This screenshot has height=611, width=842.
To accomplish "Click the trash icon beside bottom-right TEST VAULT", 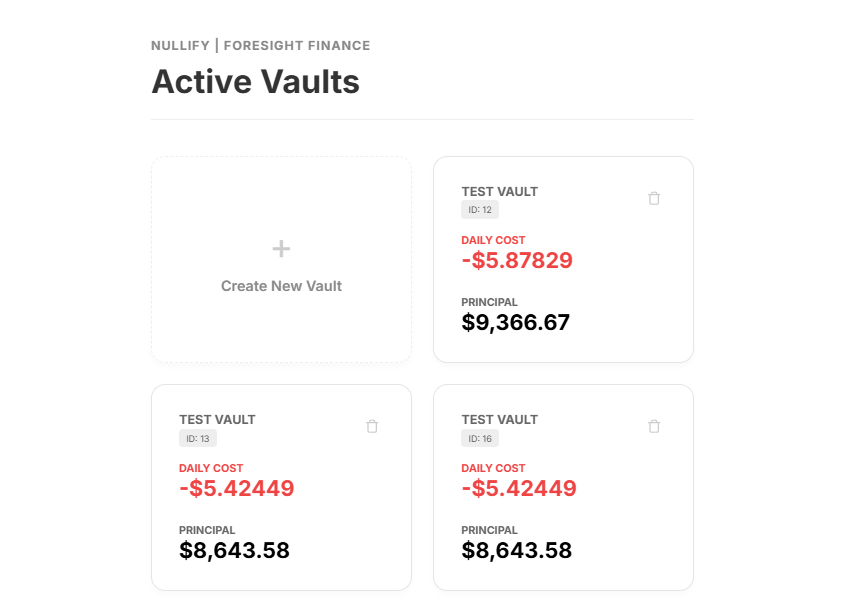I will [x=654, y=426].
